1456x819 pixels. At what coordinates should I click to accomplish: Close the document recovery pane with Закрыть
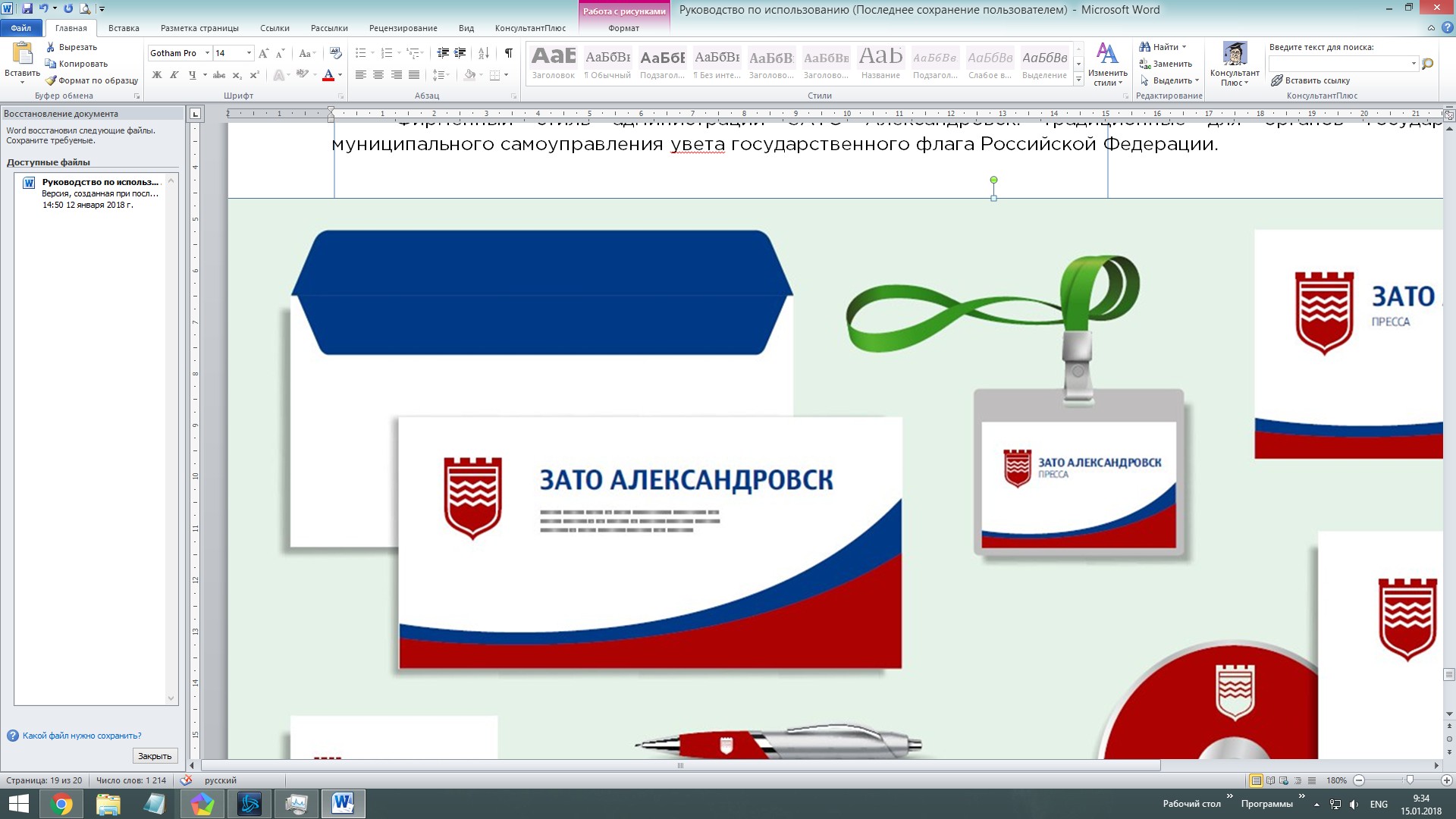click(155, 756)
